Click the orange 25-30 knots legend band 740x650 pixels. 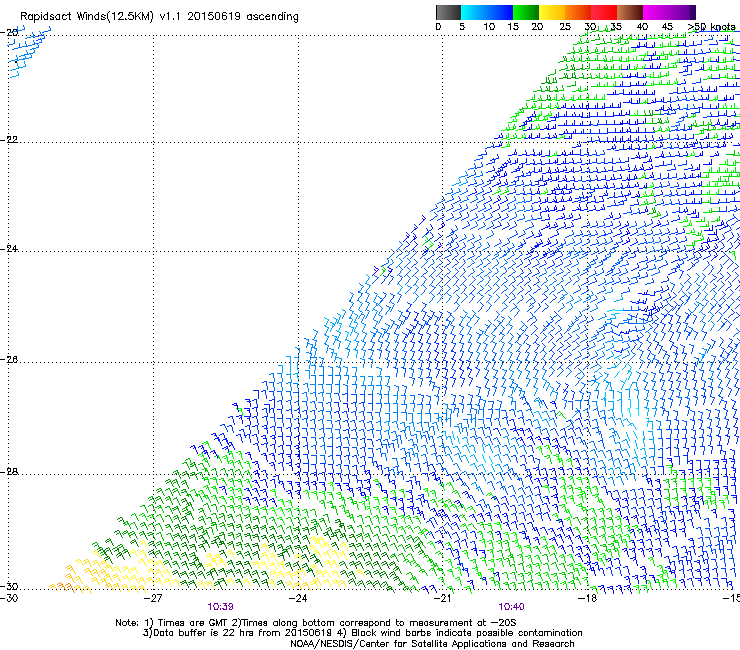(578, 12)
